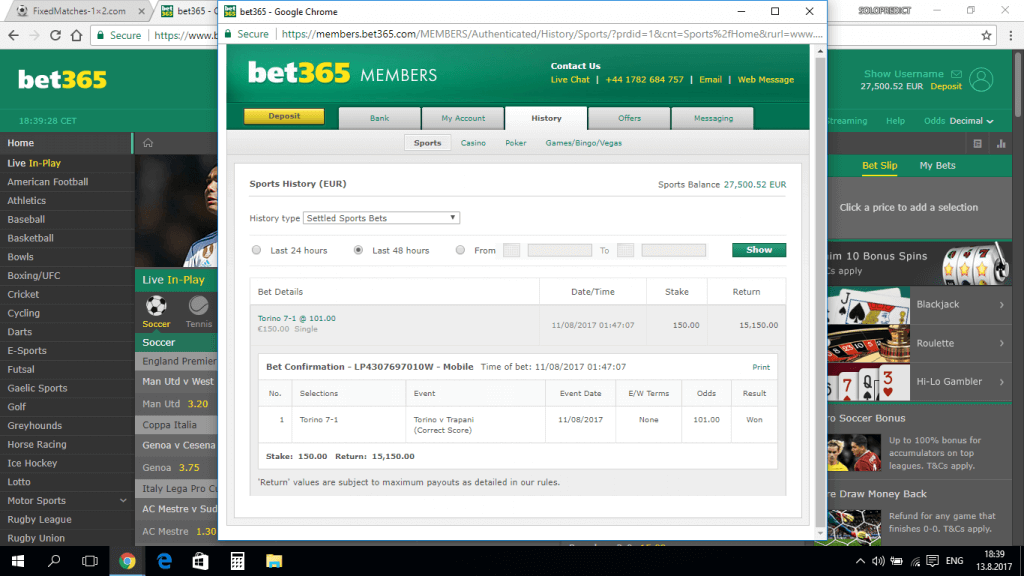Expand the Motor Sports sidebar item
Viewport: 1024px width, 576px height.
(x=123, y=501)
